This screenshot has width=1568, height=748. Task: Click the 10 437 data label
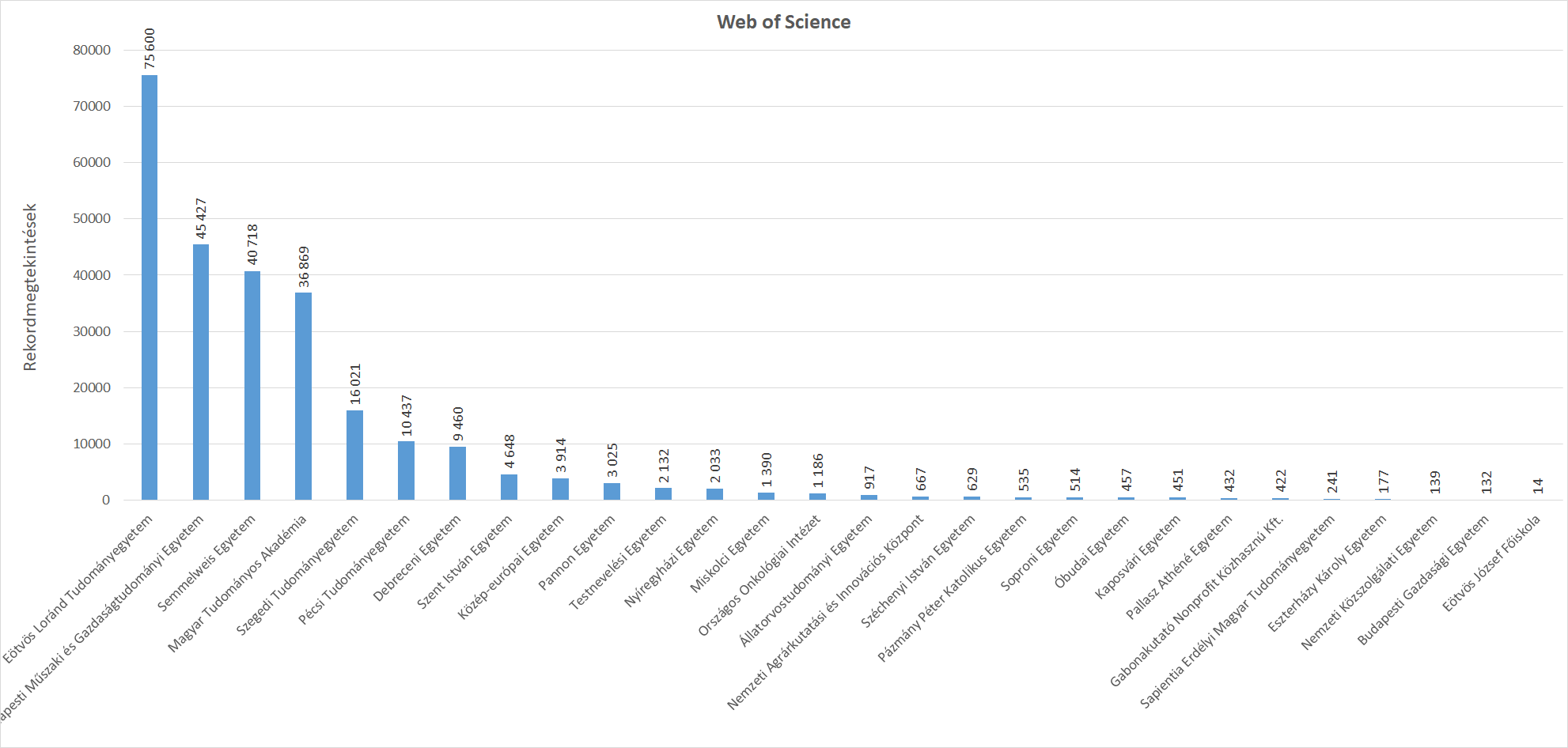point(407,415)
